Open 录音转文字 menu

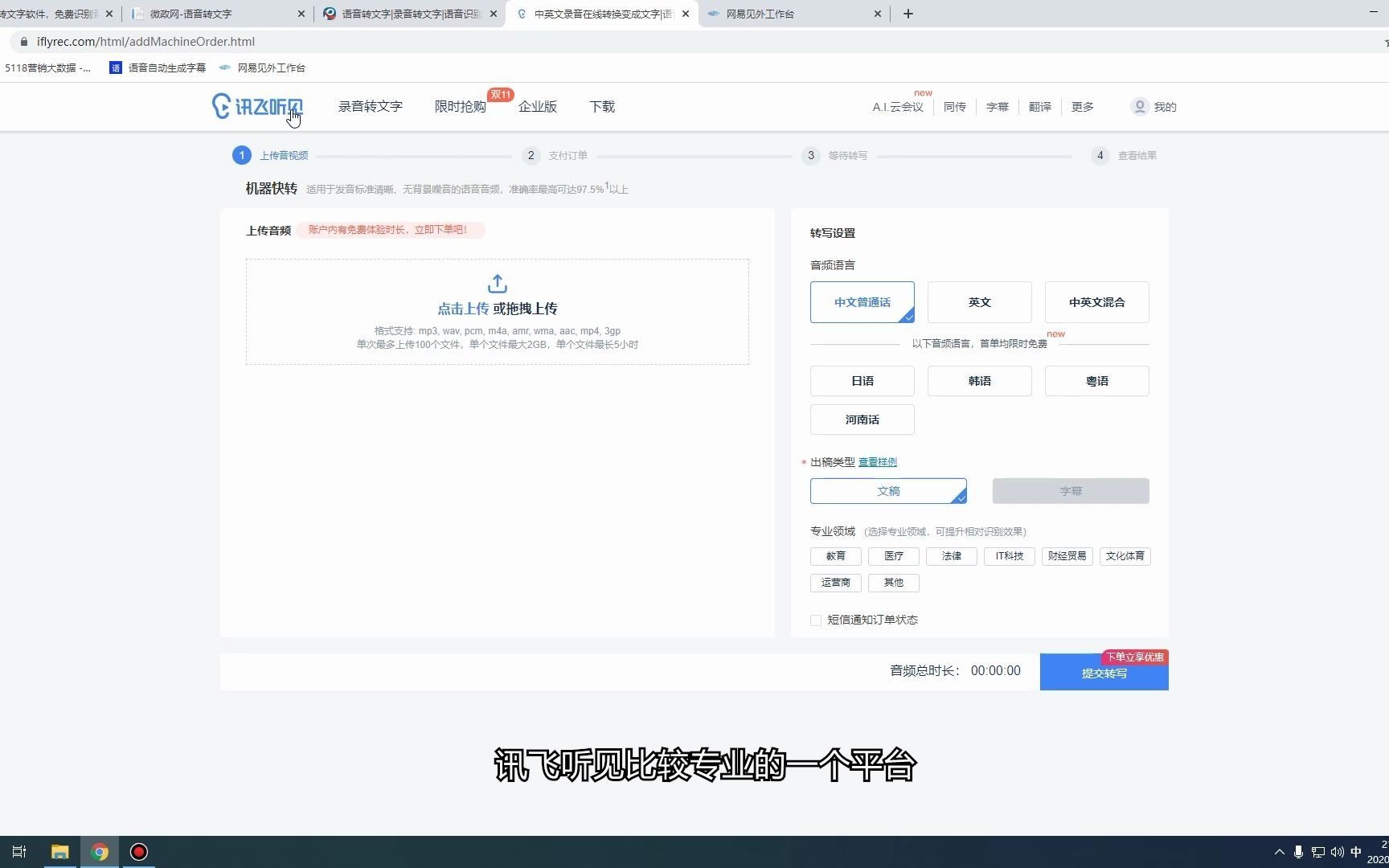(x=371, y=106)
